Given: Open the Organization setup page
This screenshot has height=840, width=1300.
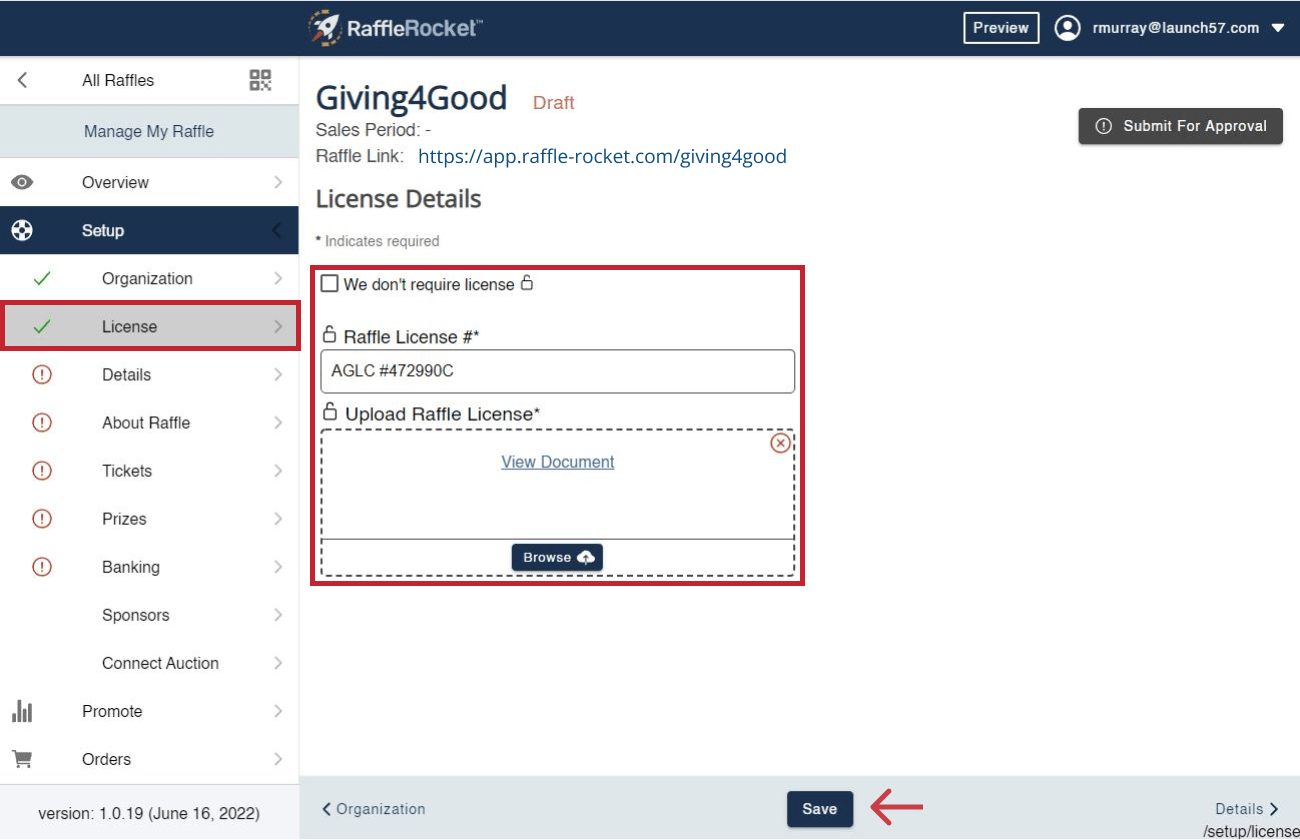Looking at the screenshot, I should coord(149,278).
